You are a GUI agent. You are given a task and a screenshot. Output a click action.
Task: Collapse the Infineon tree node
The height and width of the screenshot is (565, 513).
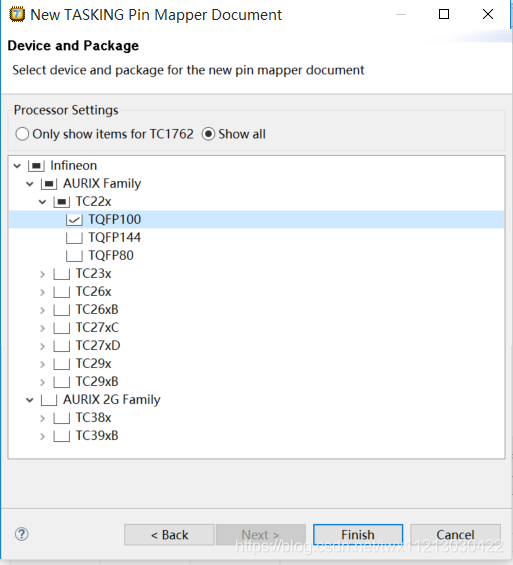click(17, 166)
